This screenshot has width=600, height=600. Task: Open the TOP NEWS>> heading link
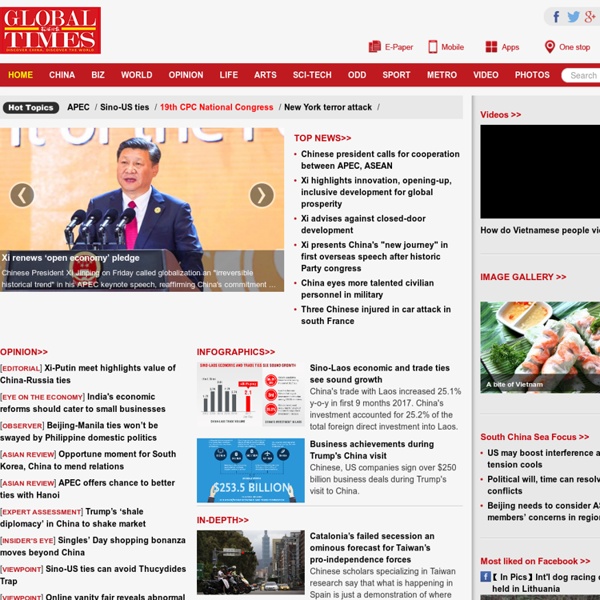tap(323, 138)
